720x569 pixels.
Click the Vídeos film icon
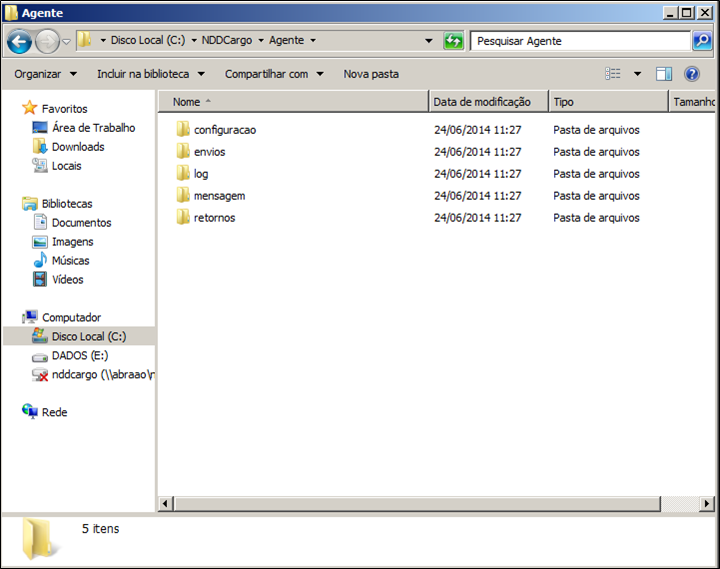[x=40, y=279]
